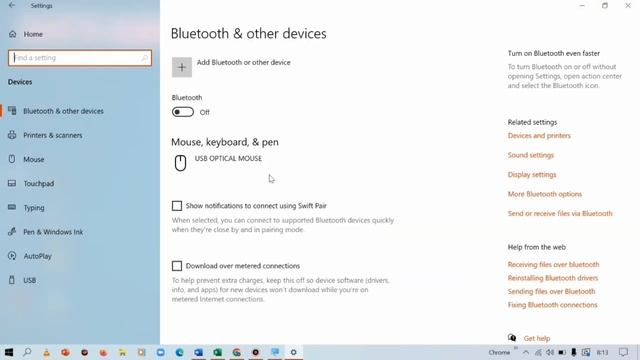Select Bluetooth & other devices in sidebar
The height and width of the screenshot is (360, 640).
(x=80, y=111)
